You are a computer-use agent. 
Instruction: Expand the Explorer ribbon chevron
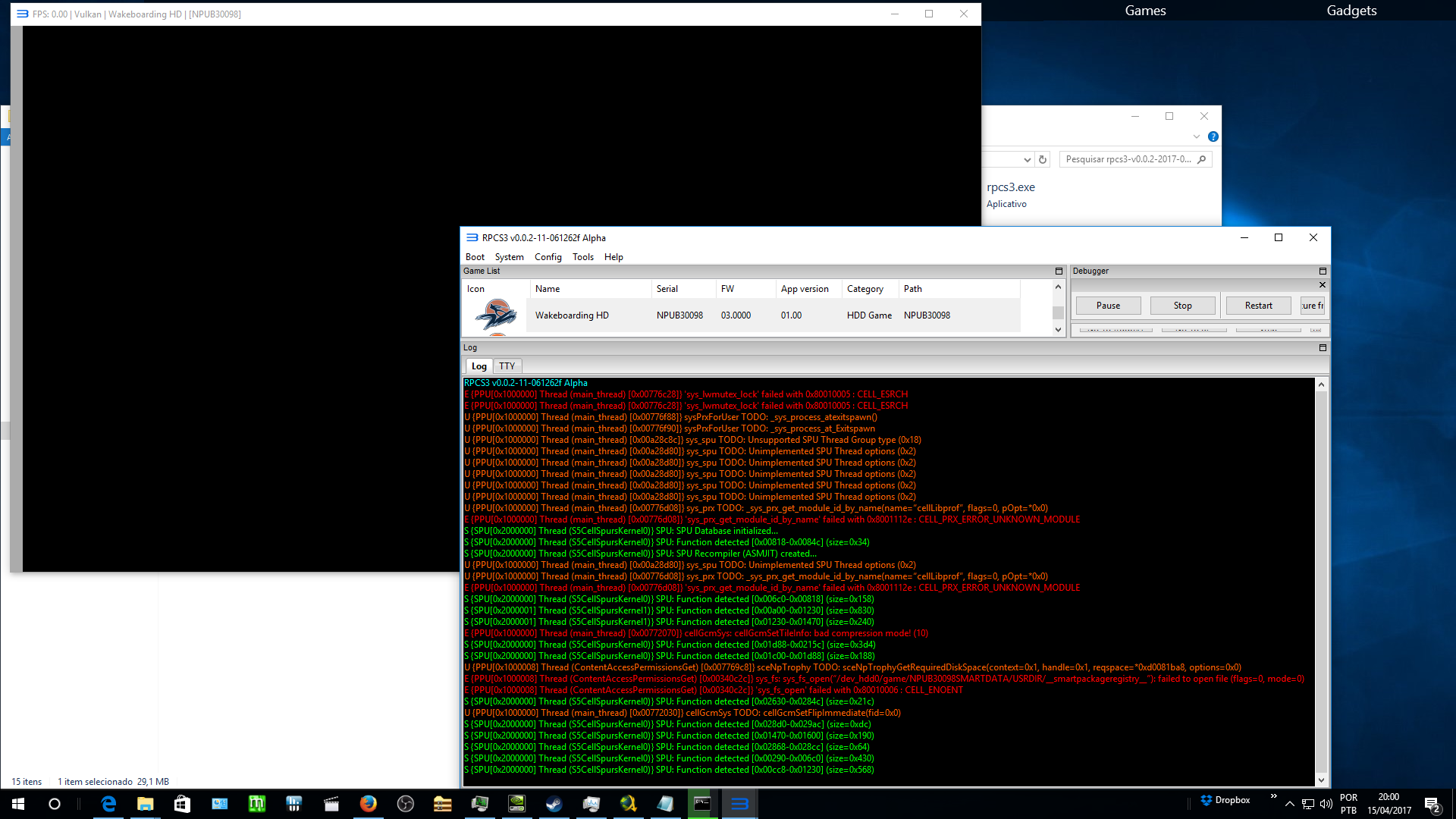pyautogui.click(x=1197, y=136)
